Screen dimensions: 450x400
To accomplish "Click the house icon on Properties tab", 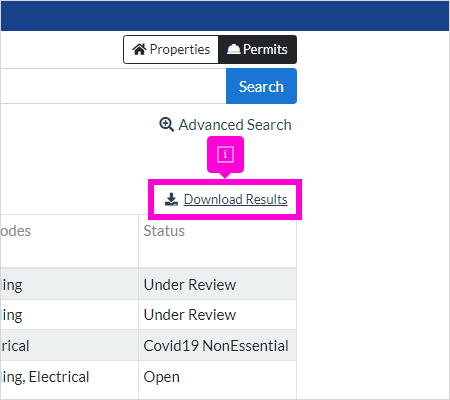I will (139, 49).
